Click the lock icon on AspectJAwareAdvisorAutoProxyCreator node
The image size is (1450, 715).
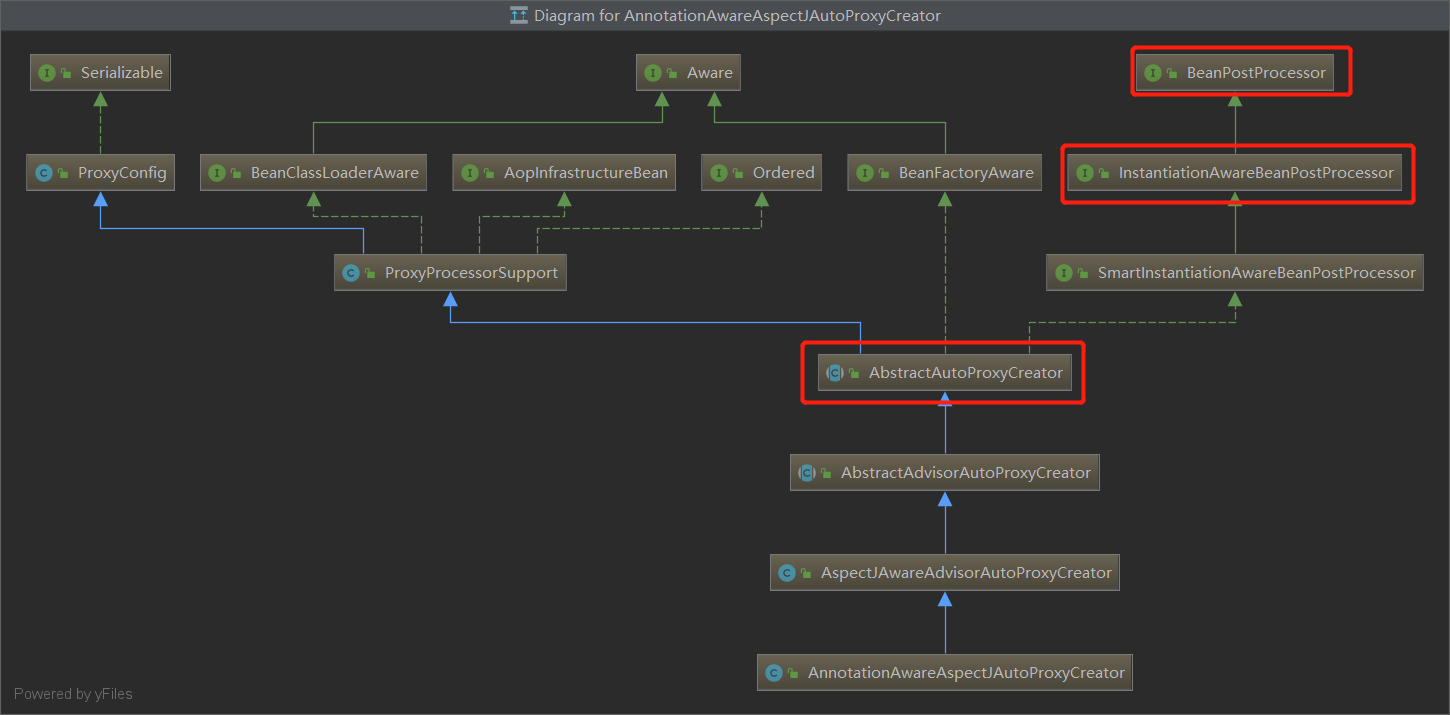806,573
